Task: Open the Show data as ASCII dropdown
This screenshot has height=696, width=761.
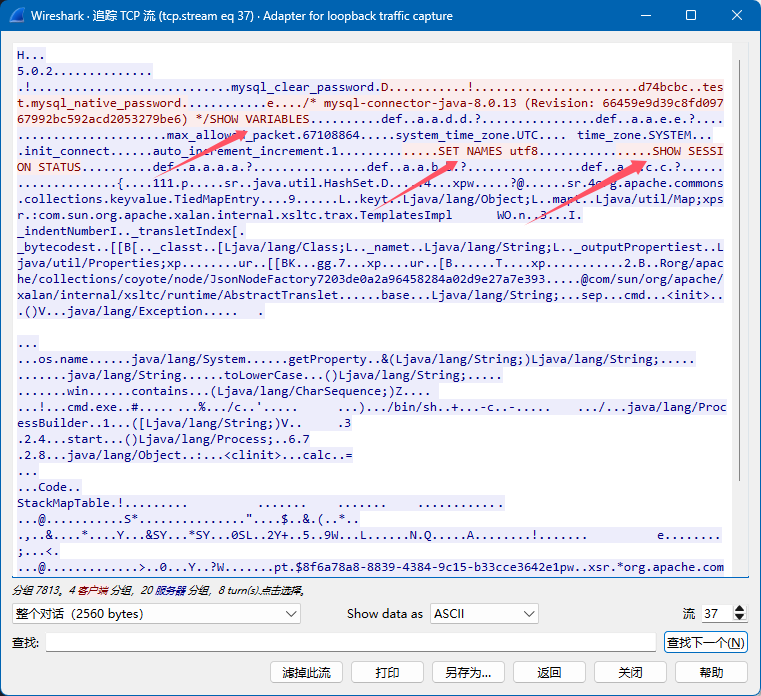Action: (484, 613)
